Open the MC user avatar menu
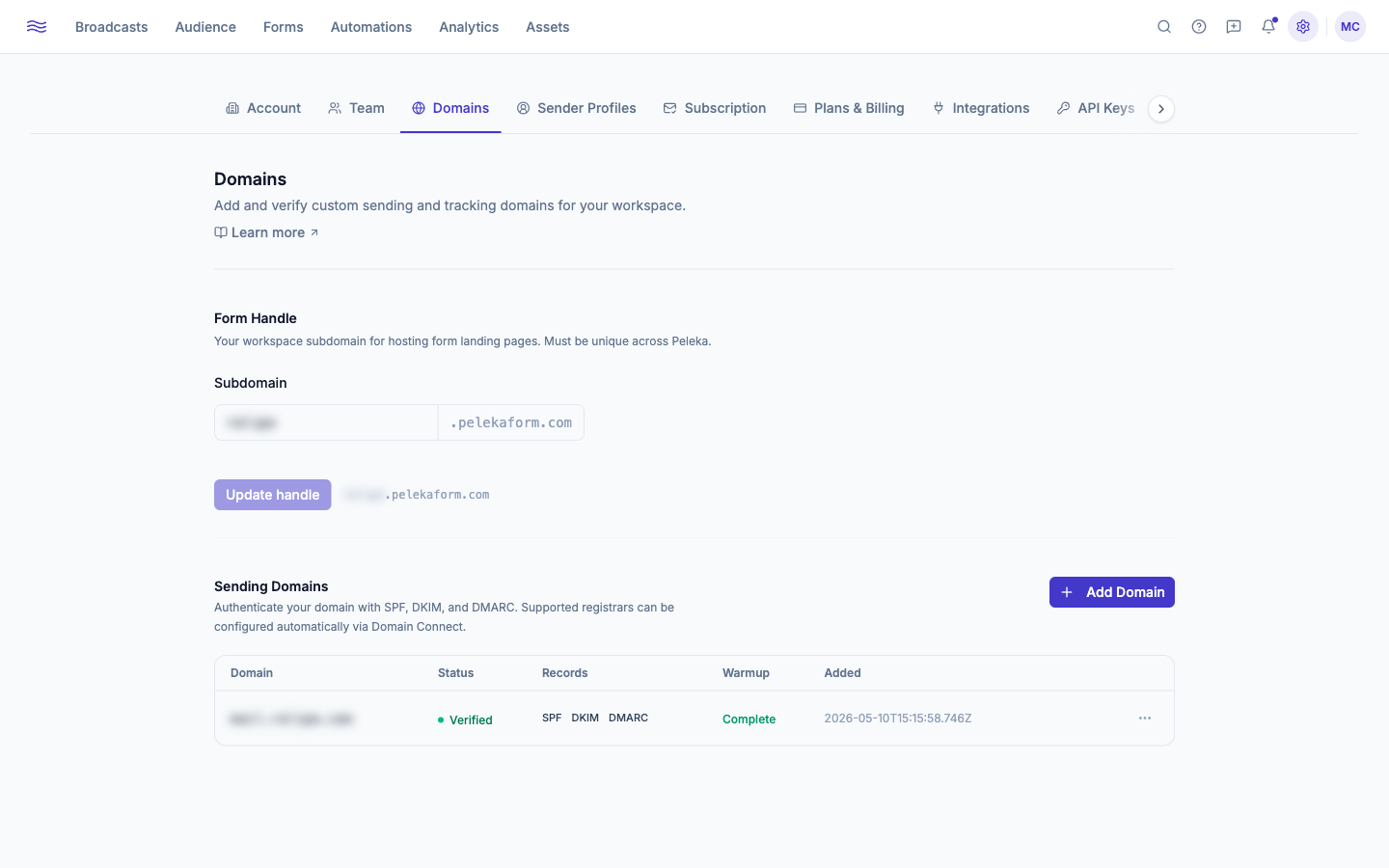This screenshot has width=1389, height=868. [x=1350, y=27]
